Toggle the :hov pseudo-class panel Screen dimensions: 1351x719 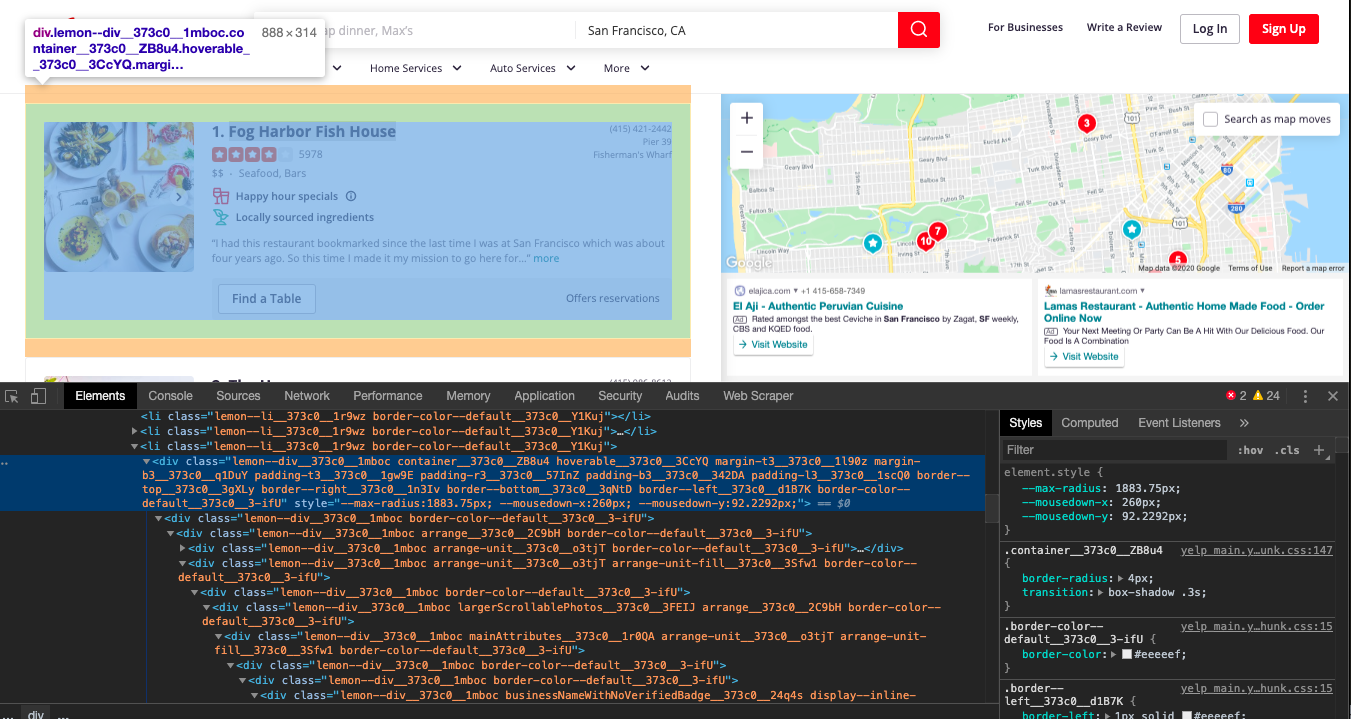tap(1251, 450)
